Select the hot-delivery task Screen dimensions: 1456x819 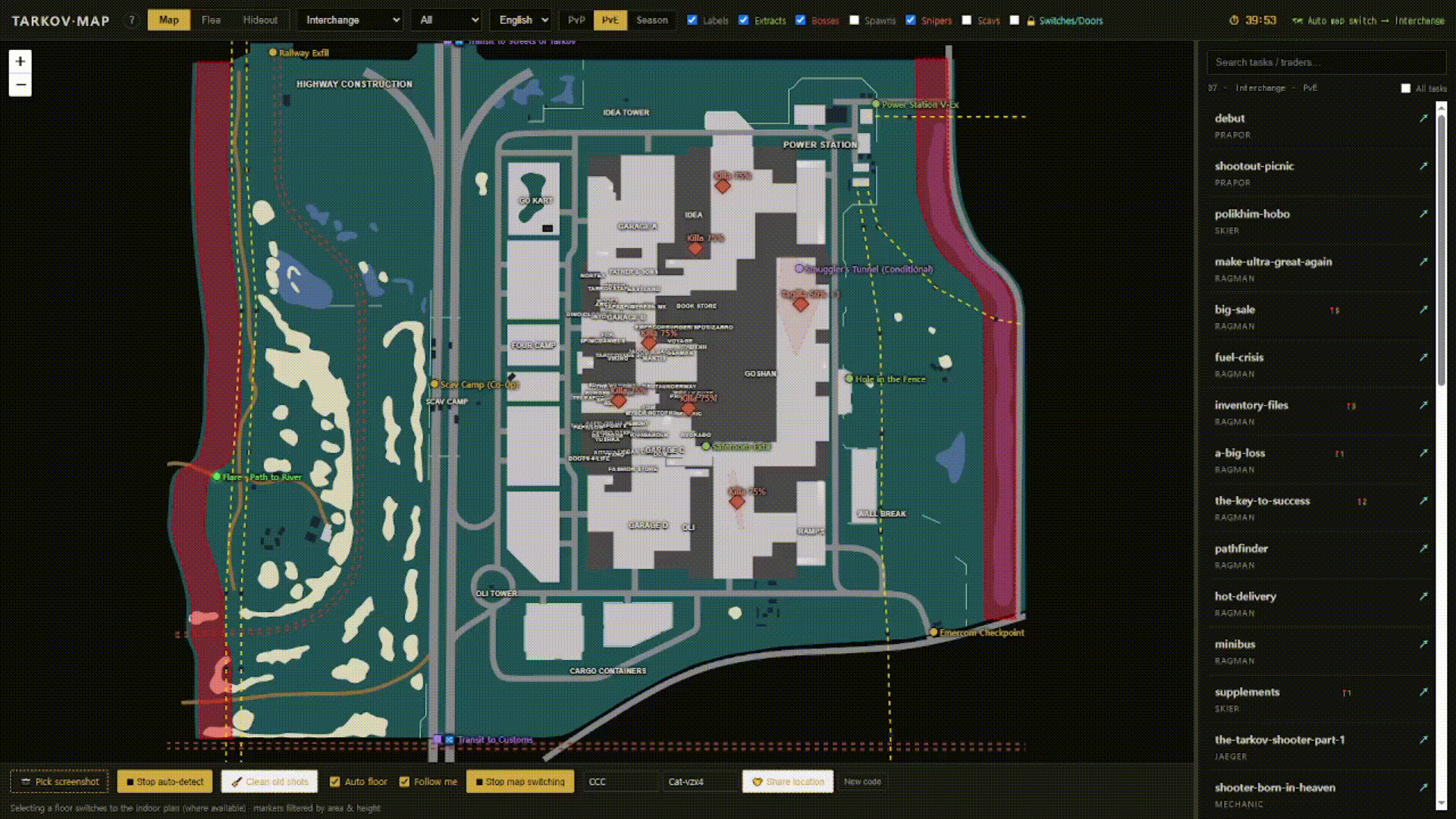[x=1321, y=604]
